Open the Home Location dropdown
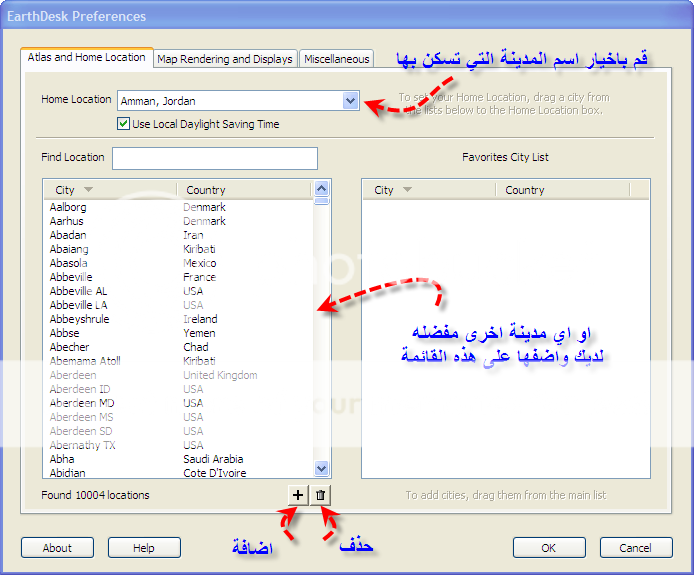 [350, 100]
